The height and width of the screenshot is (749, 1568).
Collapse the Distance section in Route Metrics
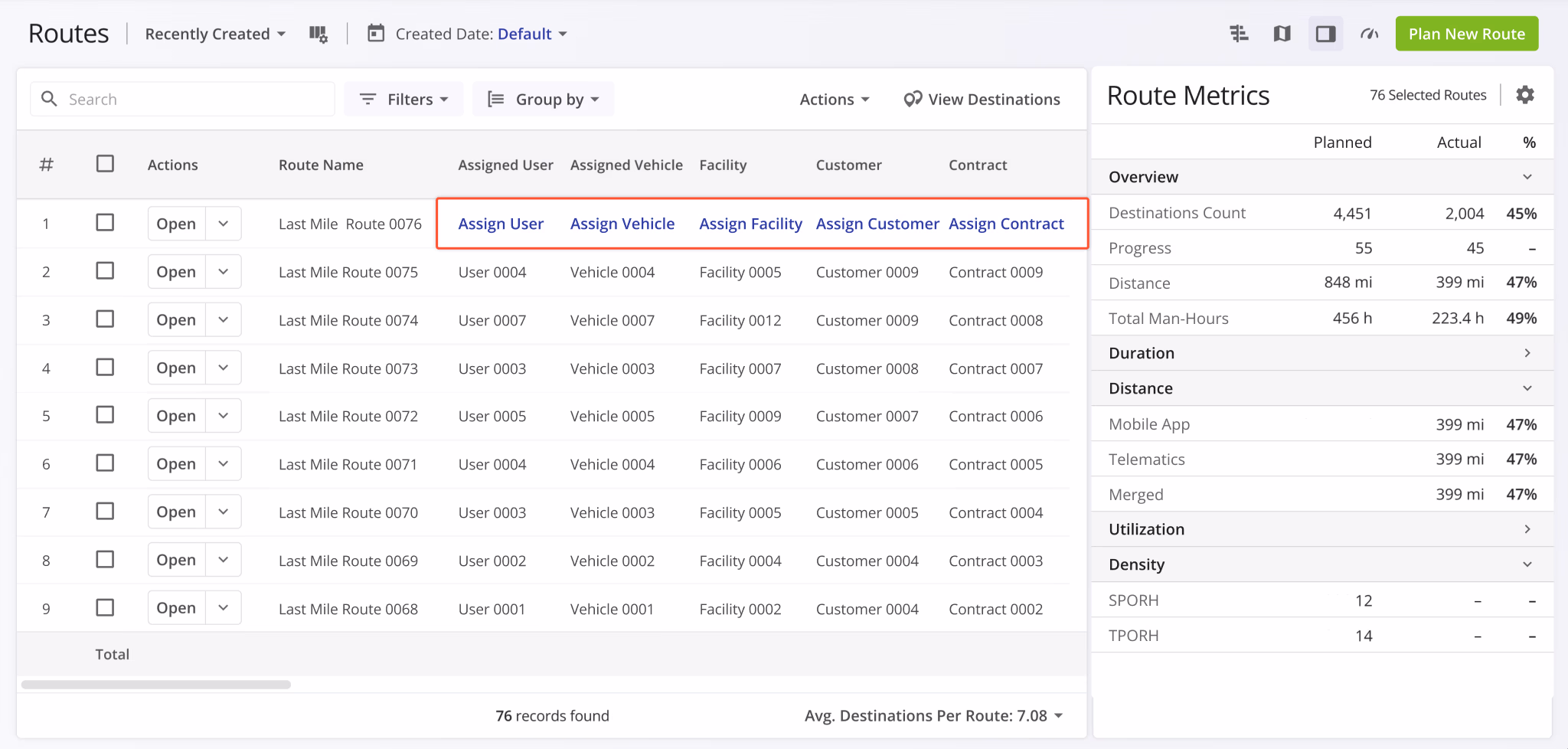[1527, 388]
